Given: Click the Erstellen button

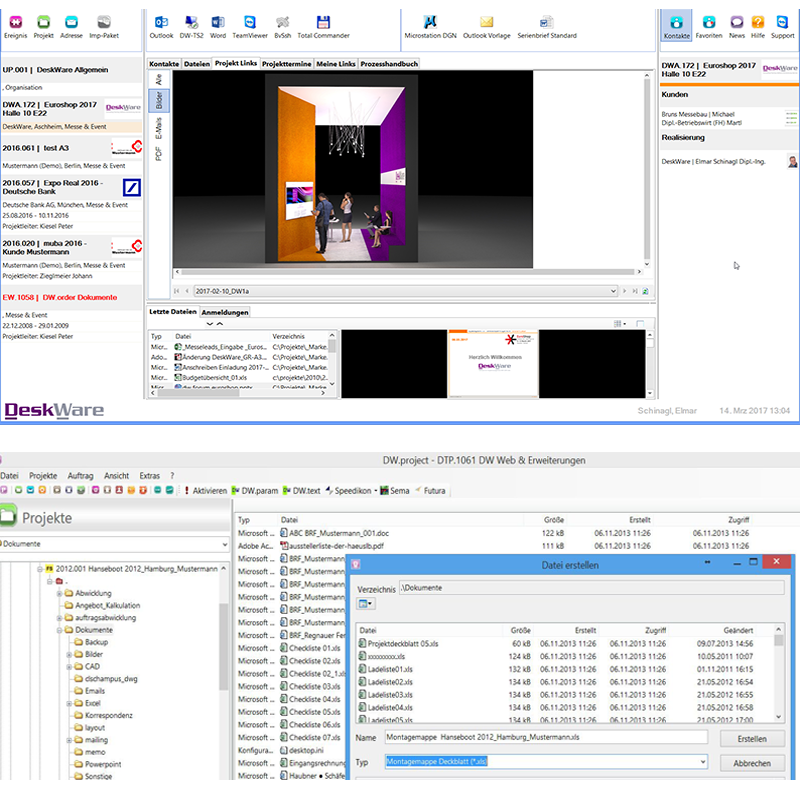Looking at the screenshot, I should [752, 739].
